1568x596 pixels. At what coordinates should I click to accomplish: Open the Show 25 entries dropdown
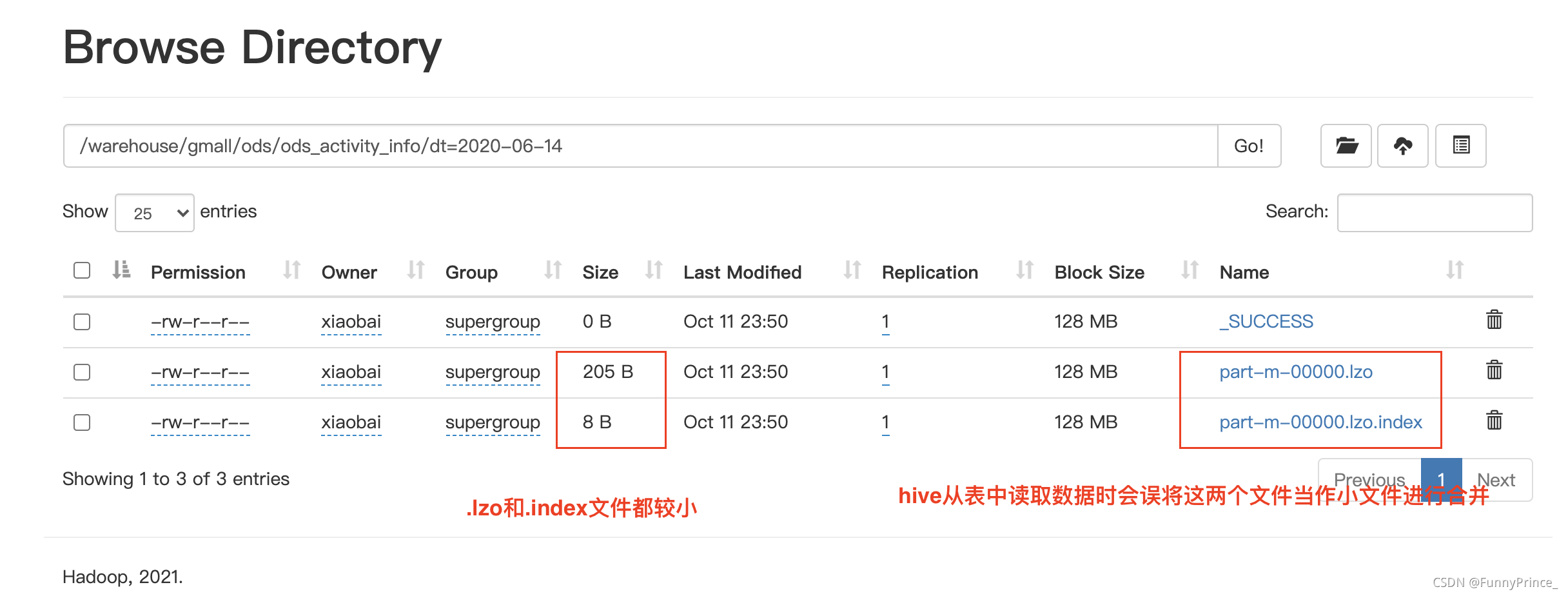[x=155, y=213]
